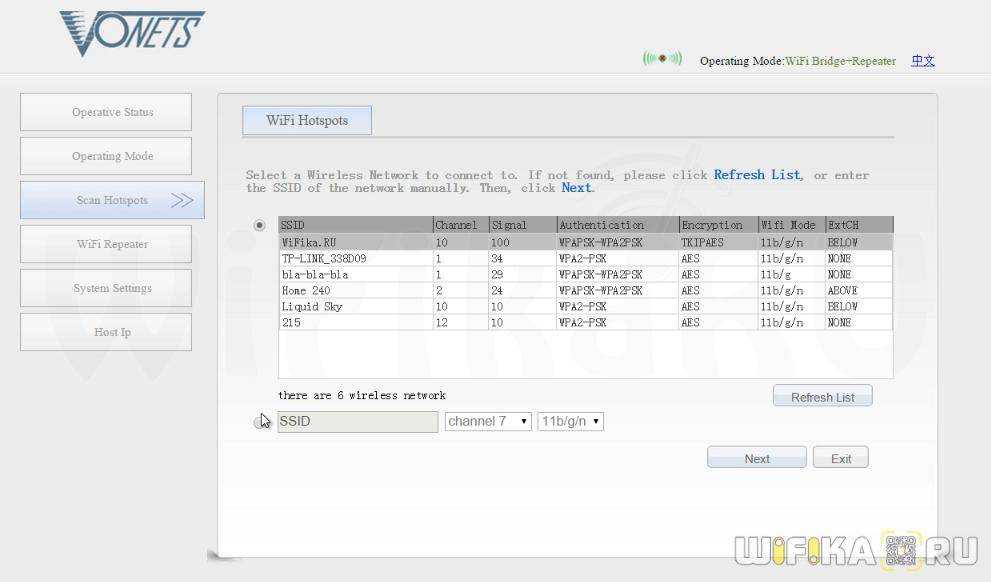Select the WiFi Hotspots tab
991x582 pixels.
pos(307,120)
